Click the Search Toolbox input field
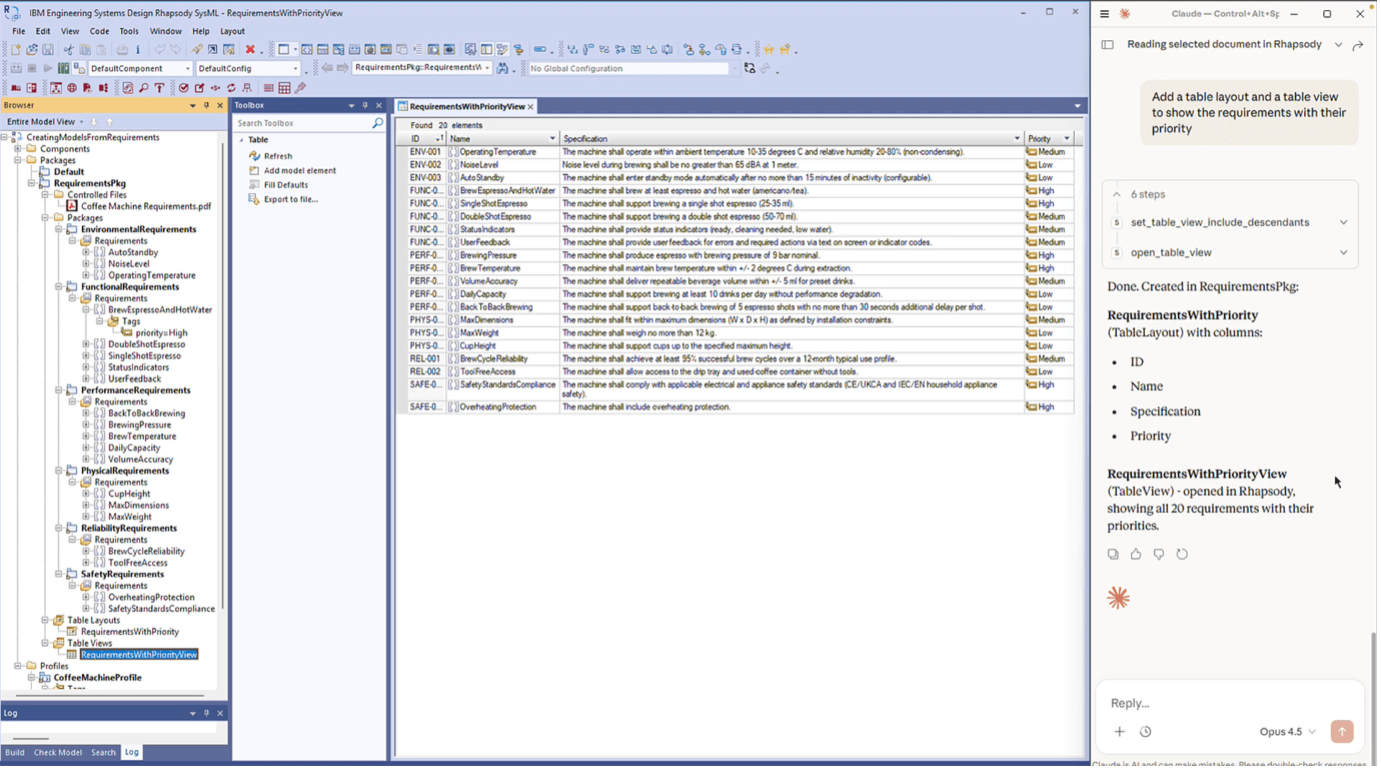Screen dimensions: 1381x770 click(x=303, y=123)
